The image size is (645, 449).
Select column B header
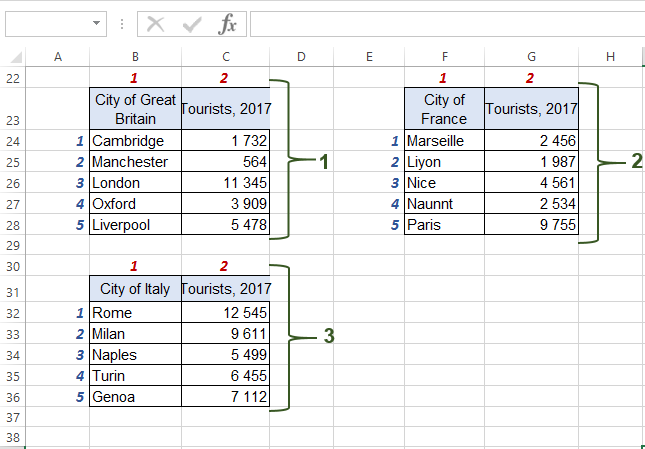pyautogui.click(x=135, y=57)
